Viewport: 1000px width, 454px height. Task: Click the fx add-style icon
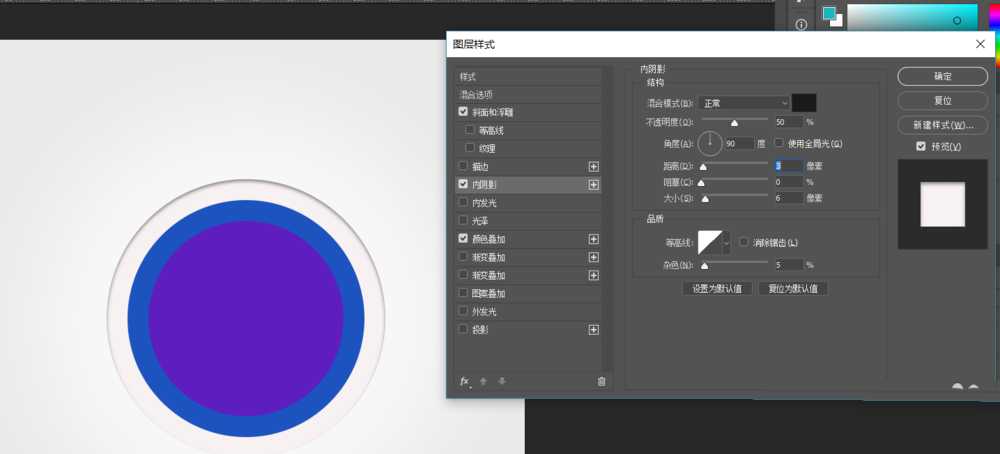click(x=465, y=381)
